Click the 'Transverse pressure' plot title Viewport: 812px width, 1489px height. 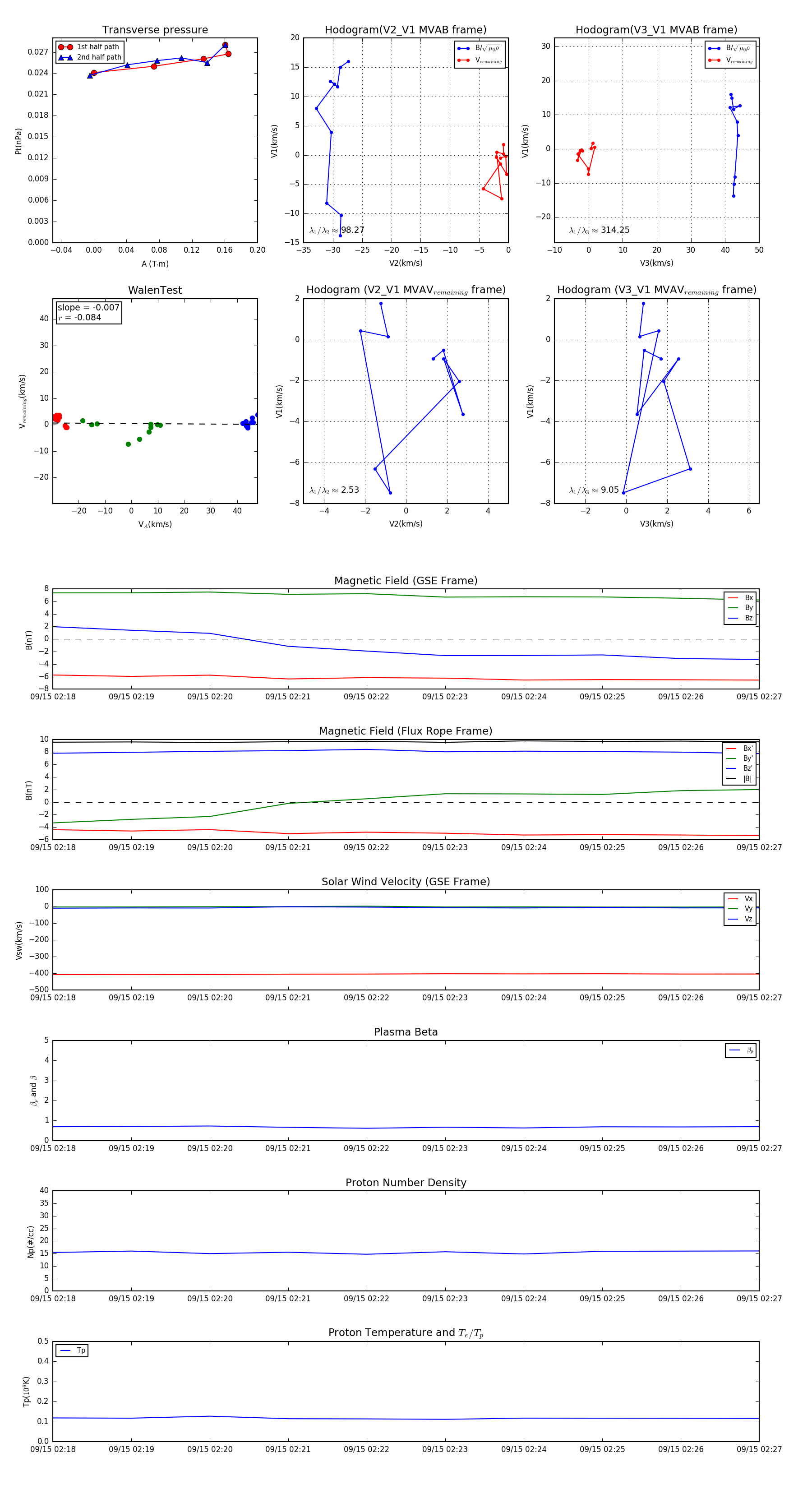pyautogui.click(x=155, y=29)
